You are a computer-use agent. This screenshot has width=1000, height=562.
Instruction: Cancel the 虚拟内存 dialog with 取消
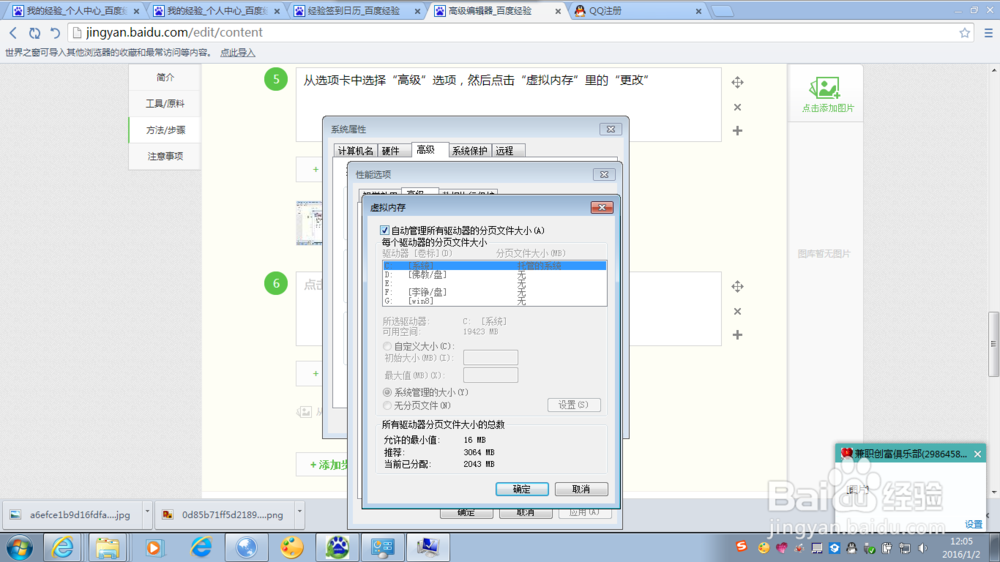click(x=581, y=489)
